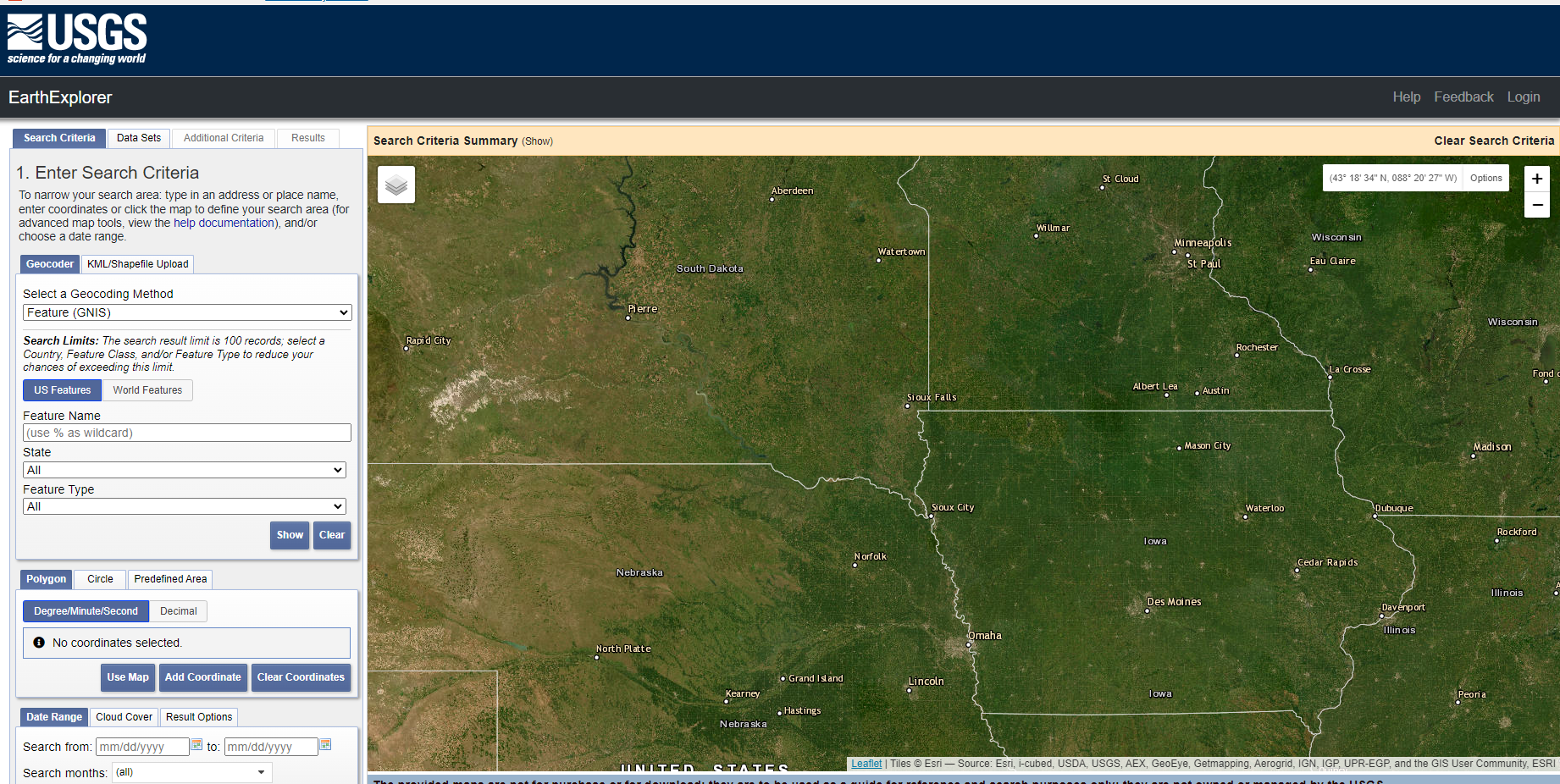Open the Result Options tab
1560x784 pixels.
199,717
